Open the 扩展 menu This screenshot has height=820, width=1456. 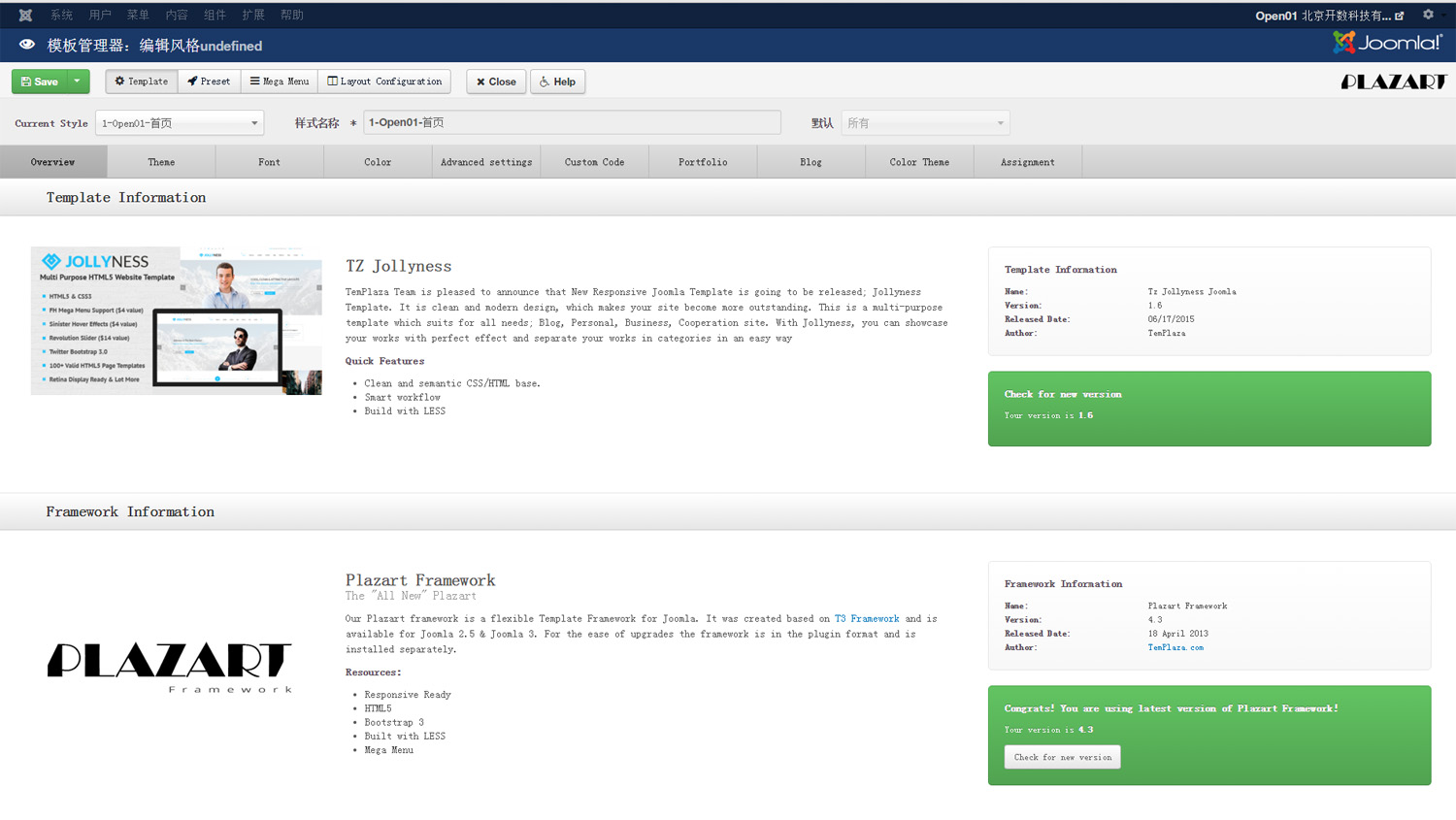click(252, 14)
